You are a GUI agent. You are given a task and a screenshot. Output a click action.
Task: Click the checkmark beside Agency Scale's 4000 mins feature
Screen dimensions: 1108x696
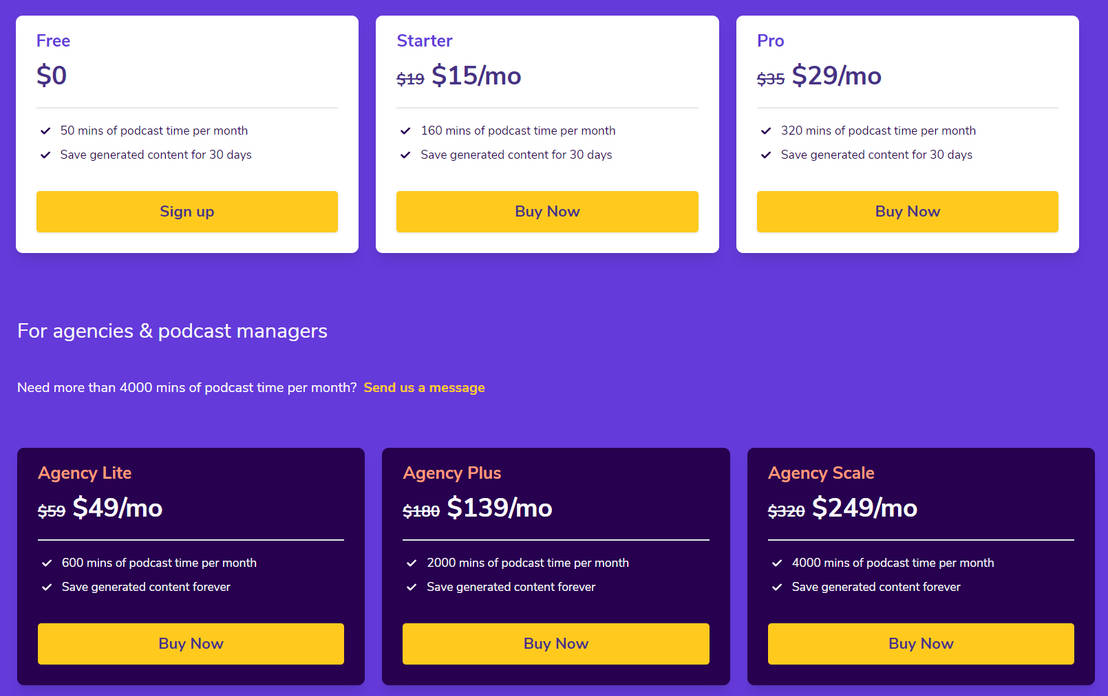point(777,563)
